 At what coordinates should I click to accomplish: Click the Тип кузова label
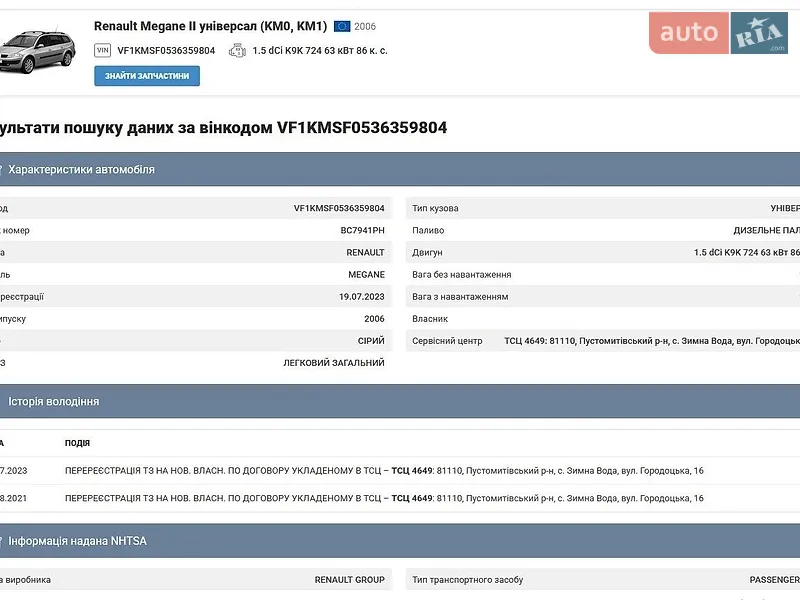[435, 208]
